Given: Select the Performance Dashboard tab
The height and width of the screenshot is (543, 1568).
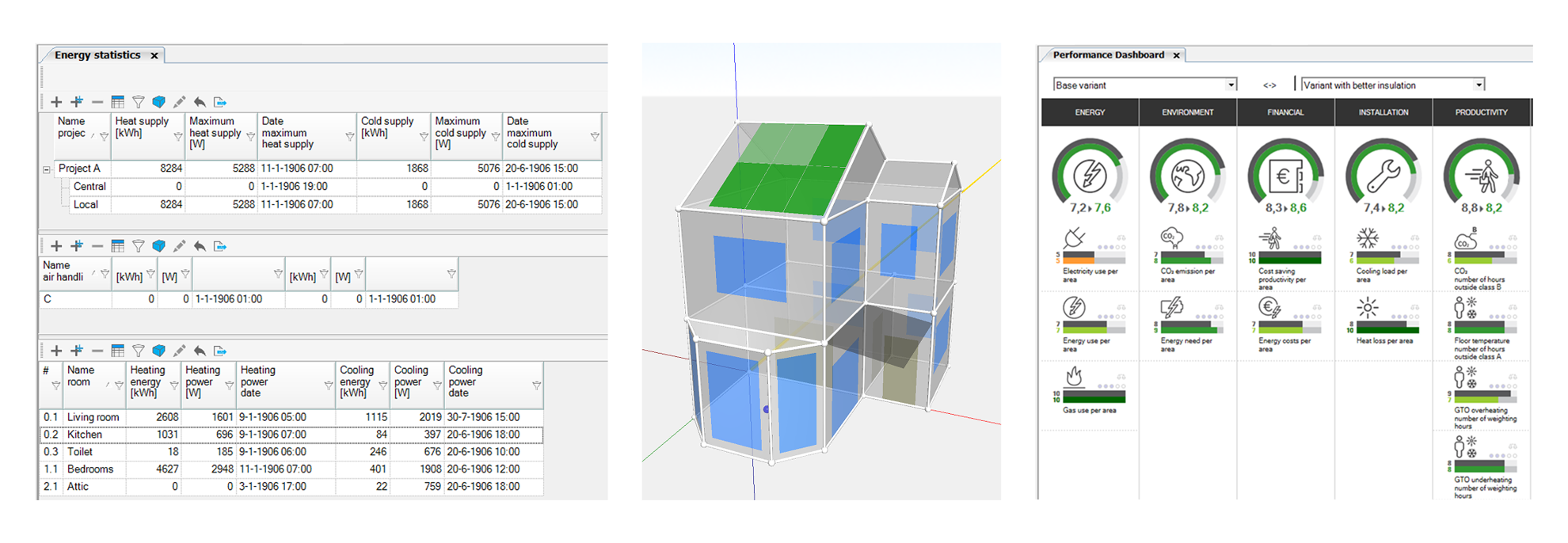Looking at the screenshot, I should click(1108, 55).
